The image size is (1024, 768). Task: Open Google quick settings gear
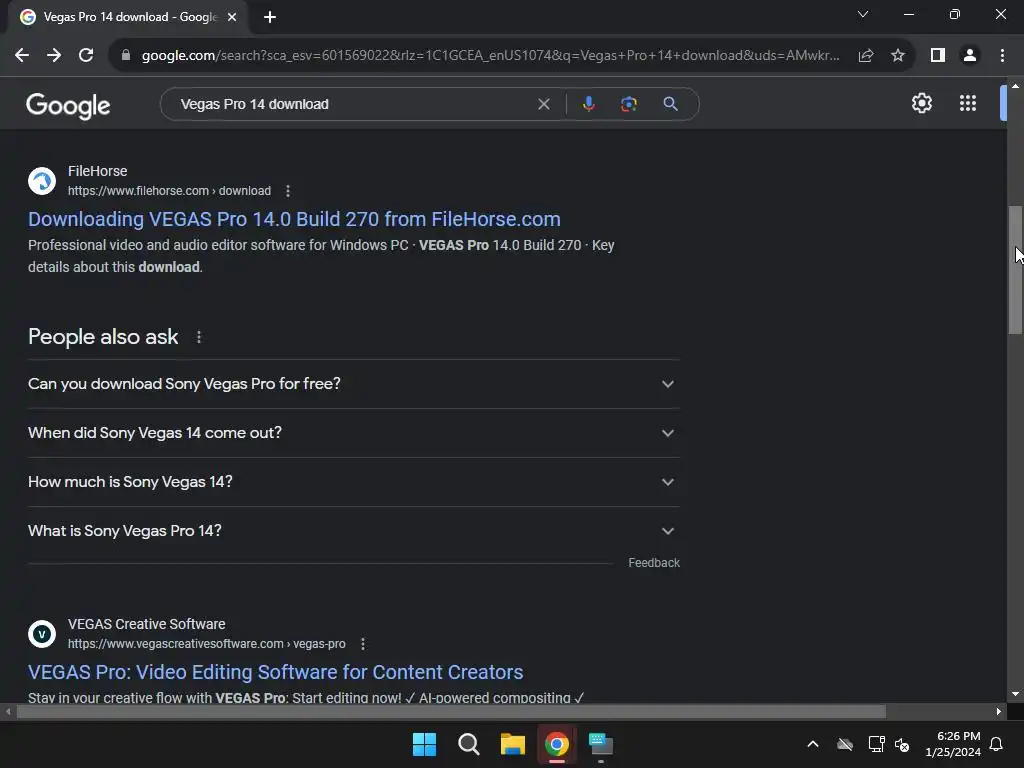point(921,103)
